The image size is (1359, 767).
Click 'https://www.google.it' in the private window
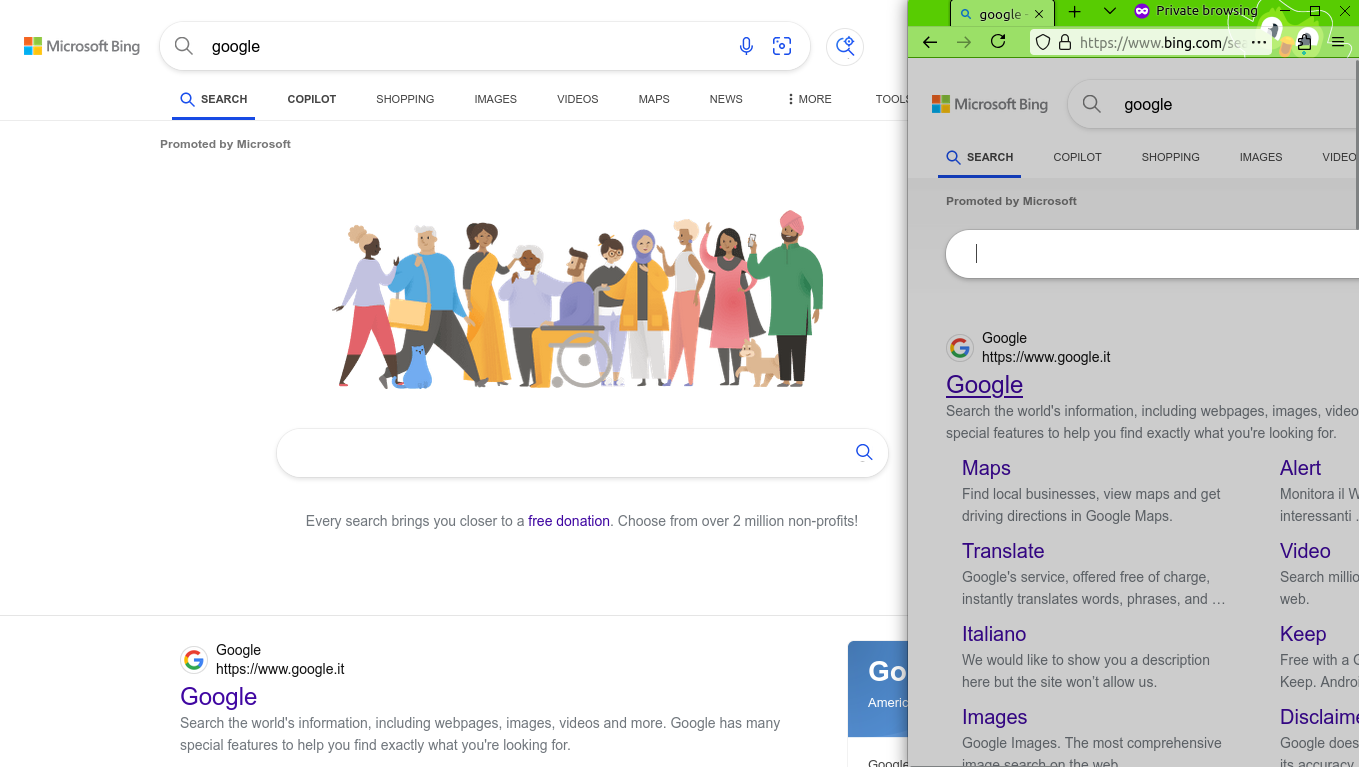1046,357
